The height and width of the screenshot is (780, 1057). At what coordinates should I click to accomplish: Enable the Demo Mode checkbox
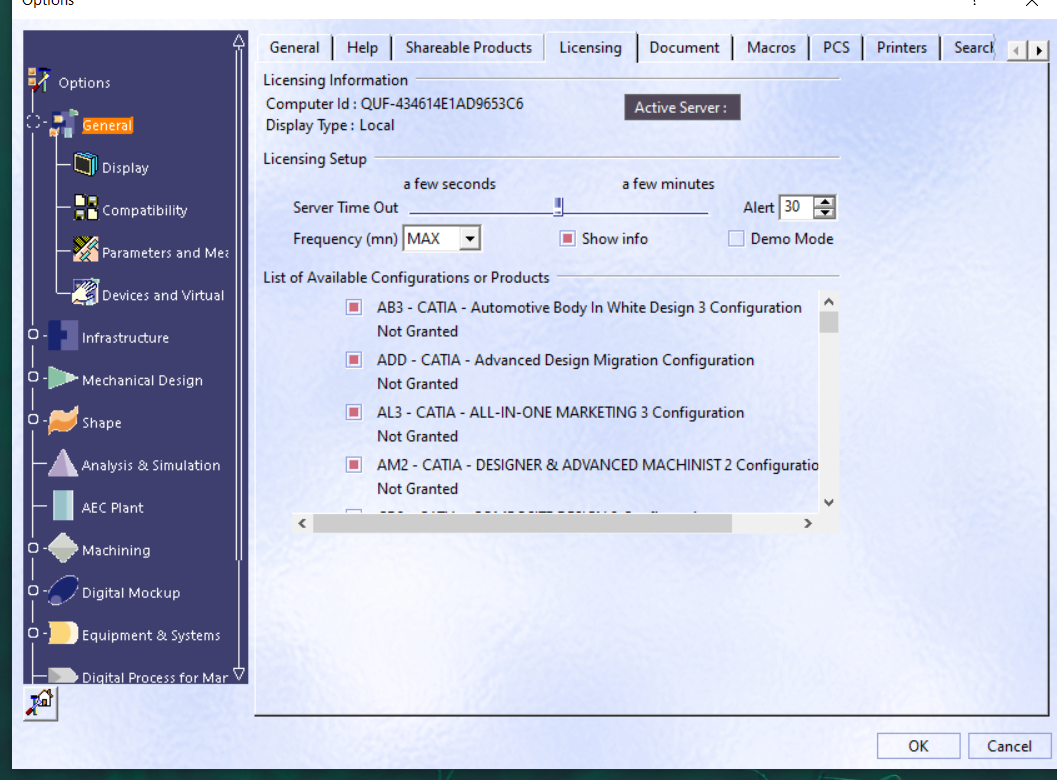[x=736, y=239]
